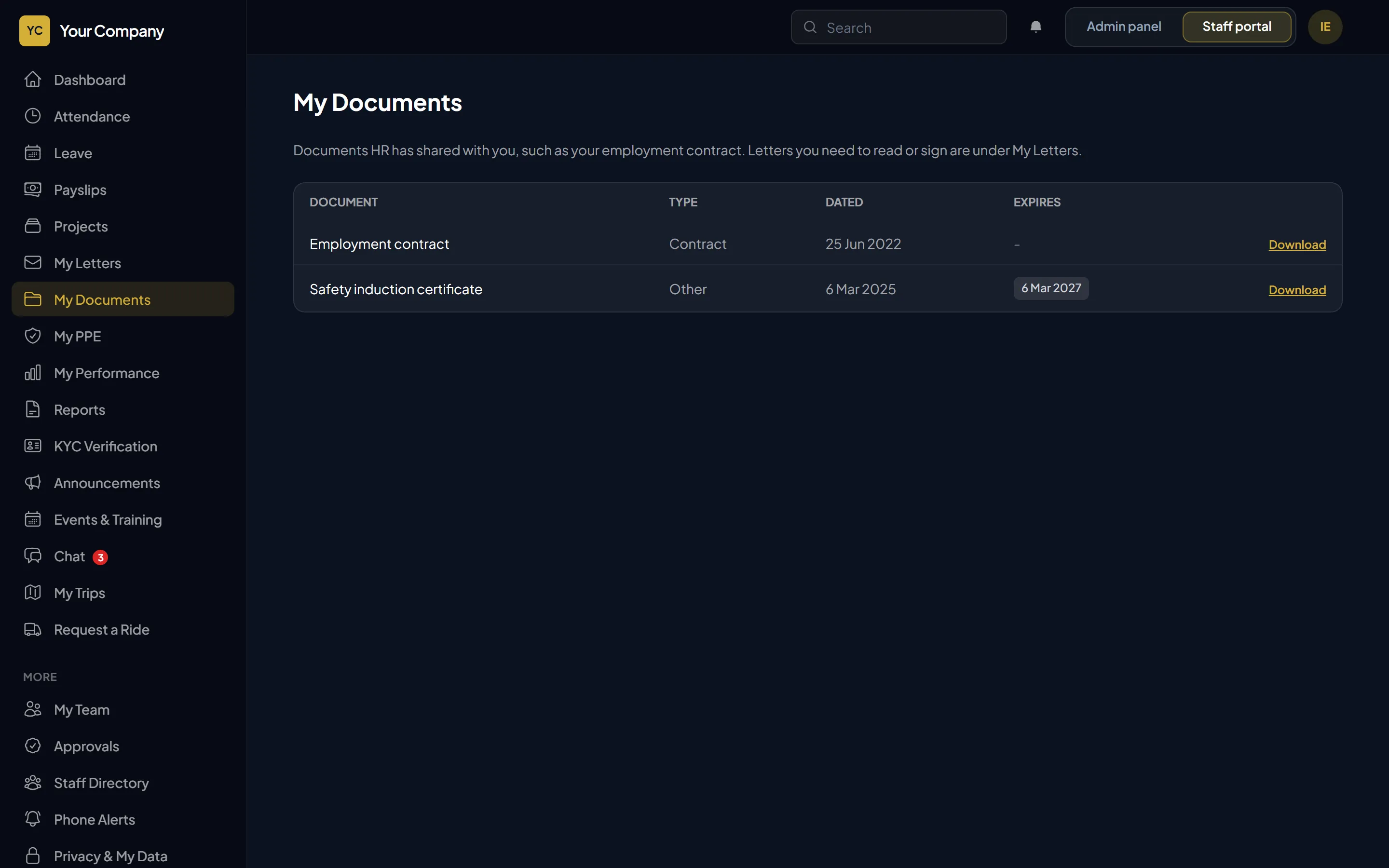The image size is (1389, 868).
Task: Click the Request a Ride truck icon
Action: pyautogui.click(x=33, y=629)
